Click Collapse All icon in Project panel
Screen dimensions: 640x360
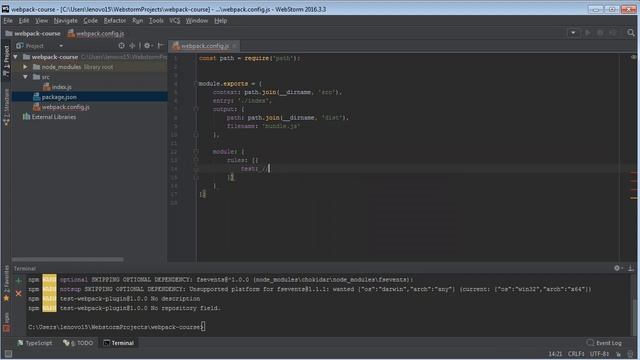pyautogui.click(x=132, y=46)
